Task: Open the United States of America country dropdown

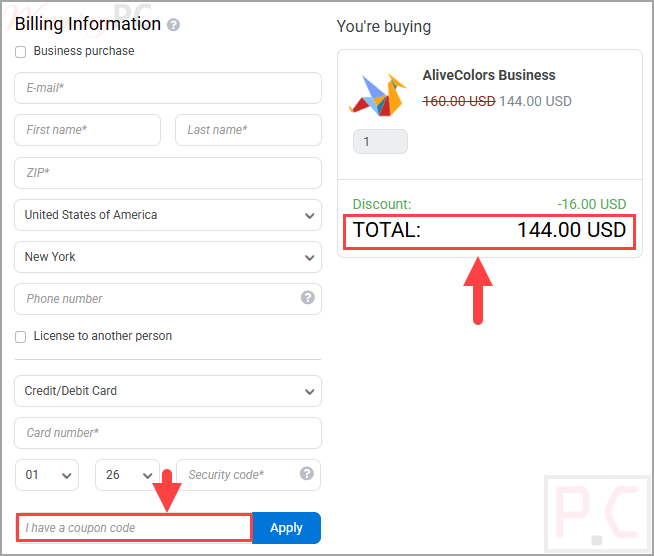Action: pos(168,215)
